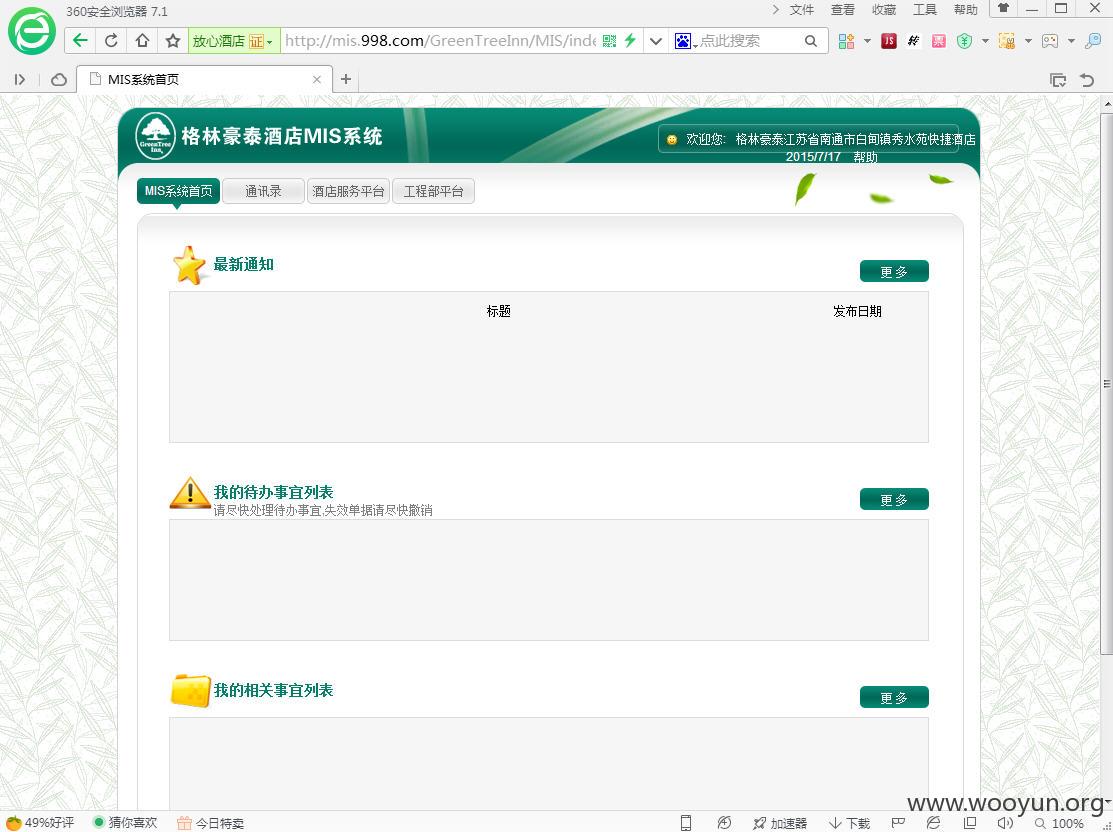Open the 工程部平台 tab

tap(434, 191)
